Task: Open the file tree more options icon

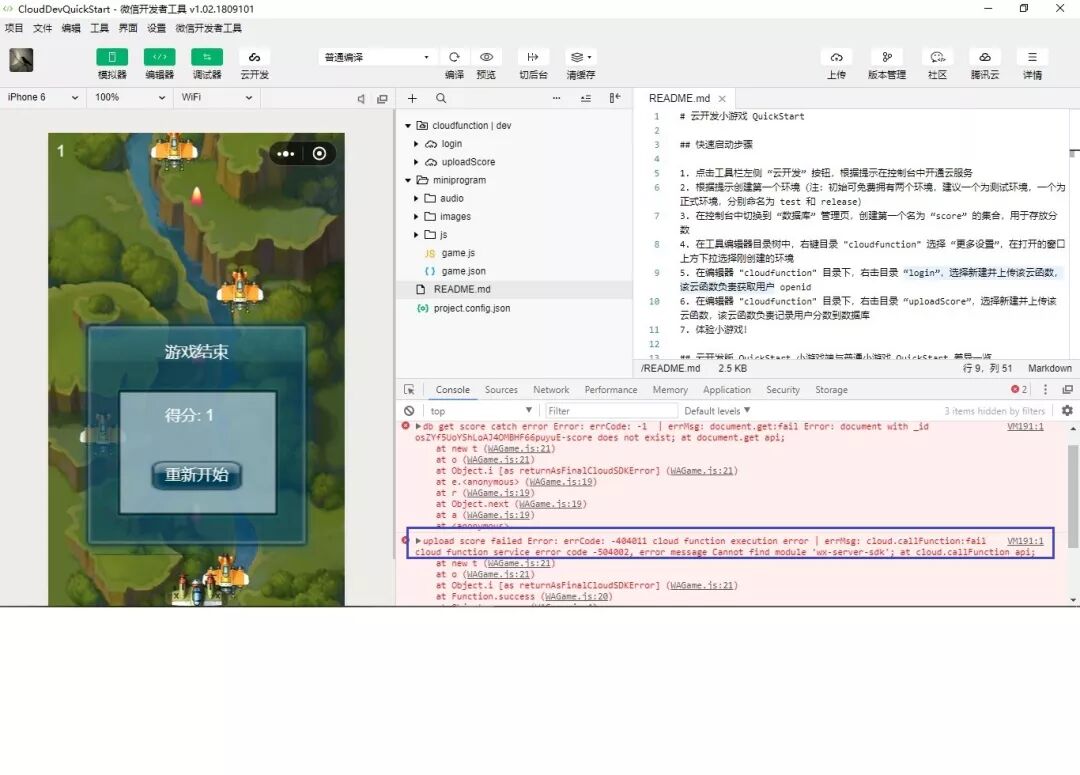Action: coord(556,99)
